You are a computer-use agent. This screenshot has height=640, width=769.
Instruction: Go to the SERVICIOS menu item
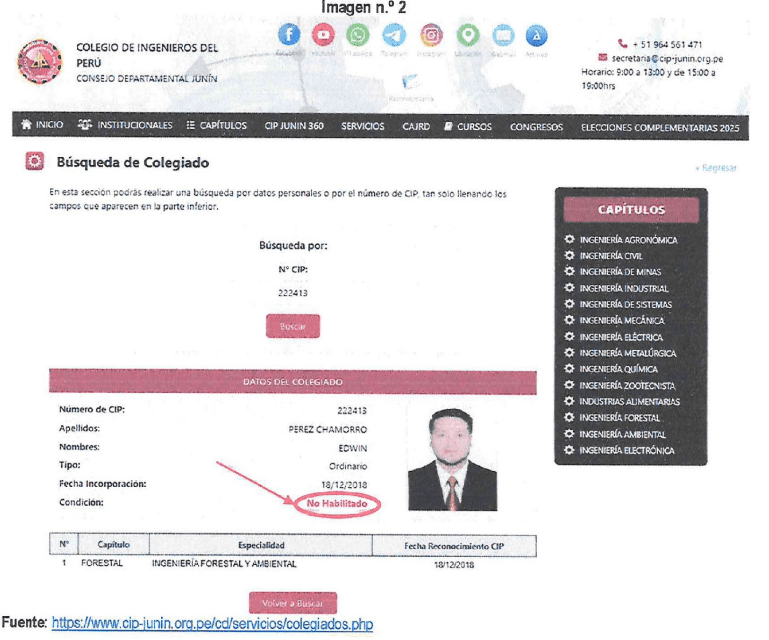362,126
